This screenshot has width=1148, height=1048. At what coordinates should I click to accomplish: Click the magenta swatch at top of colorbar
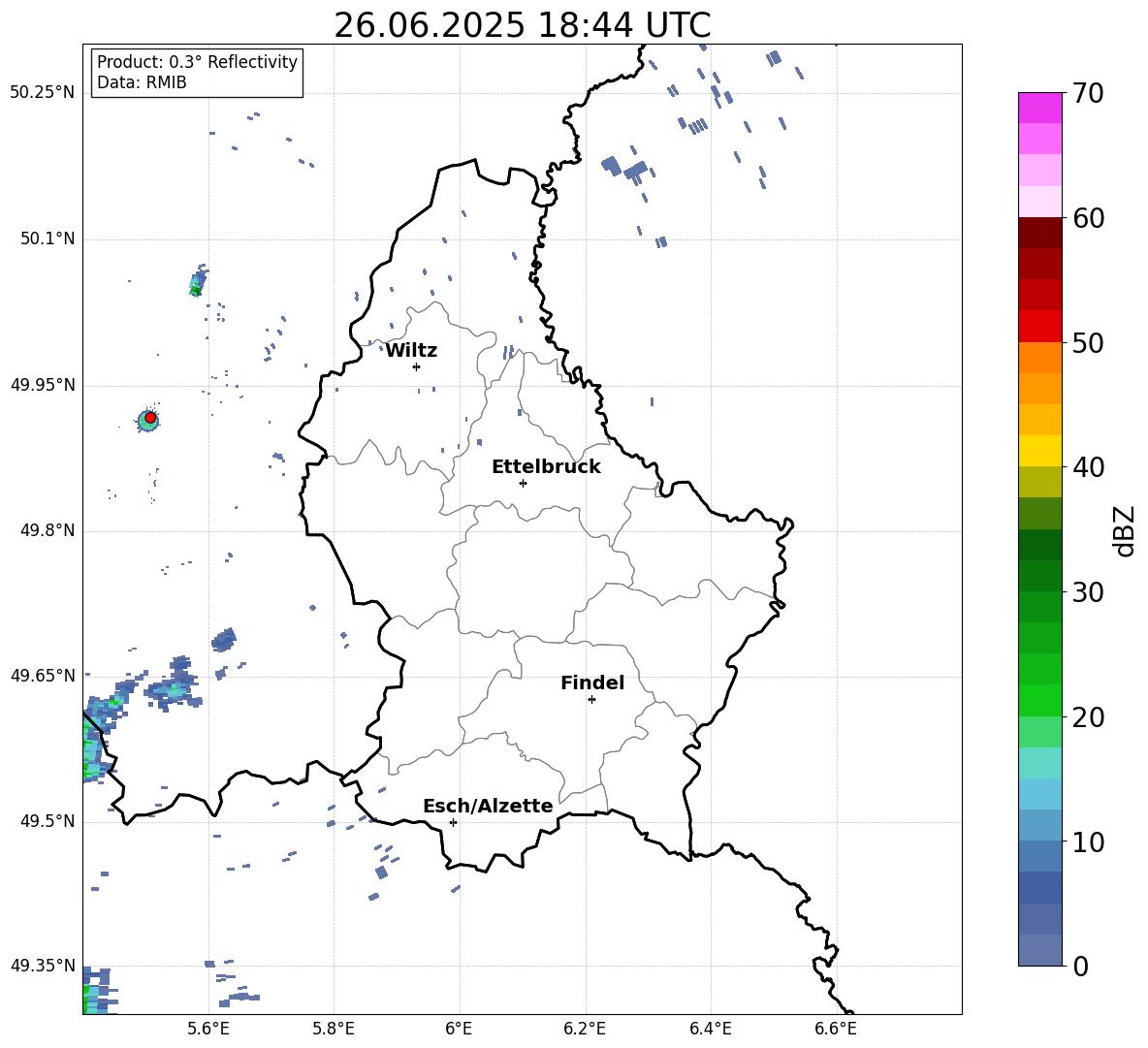[x=1039, y=109]
